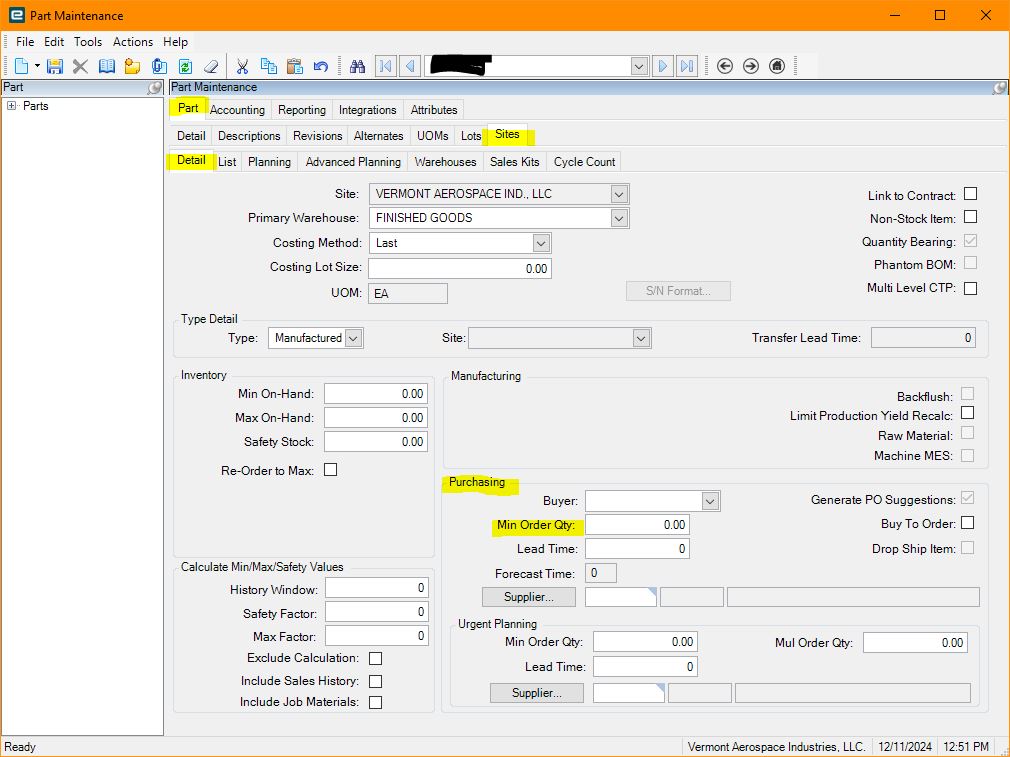Click the Paste clipboard icon

294,66
